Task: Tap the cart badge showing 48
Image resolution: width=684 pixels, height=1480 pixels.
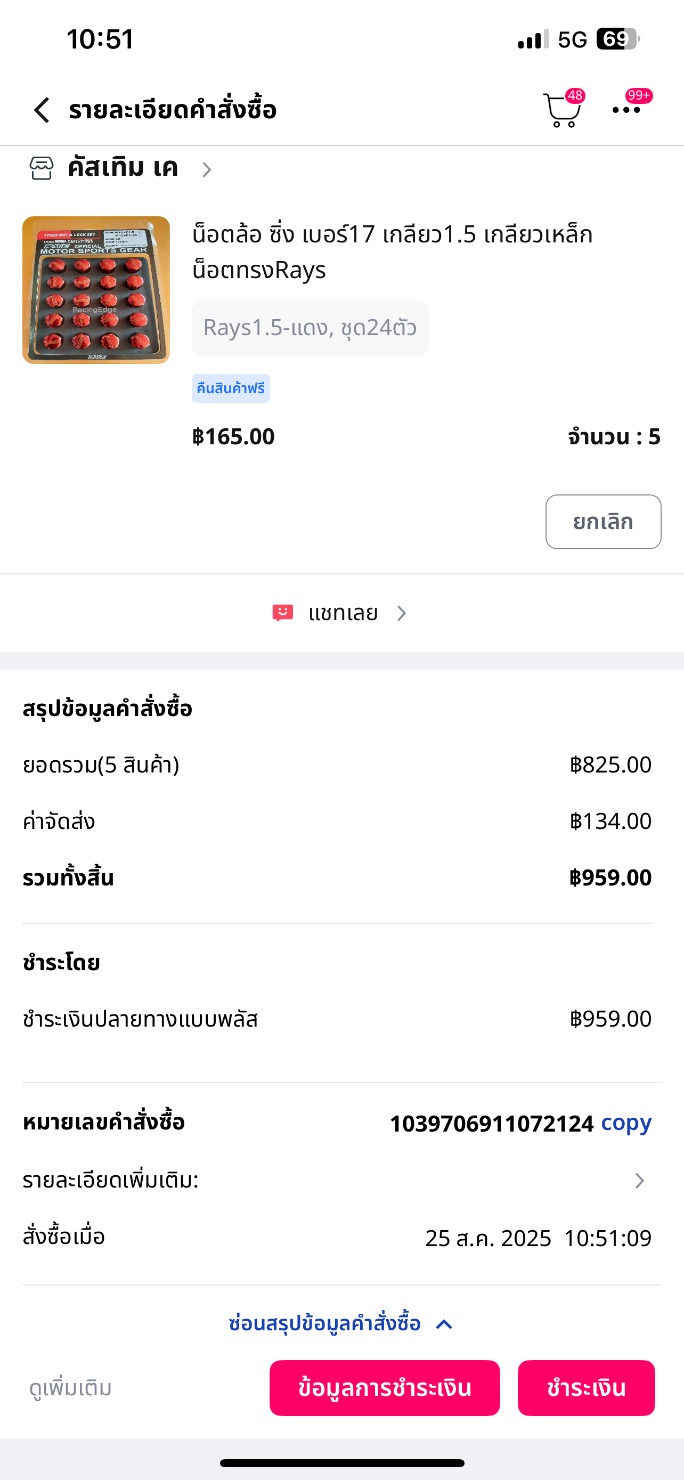Action: [x=574, y=96]
